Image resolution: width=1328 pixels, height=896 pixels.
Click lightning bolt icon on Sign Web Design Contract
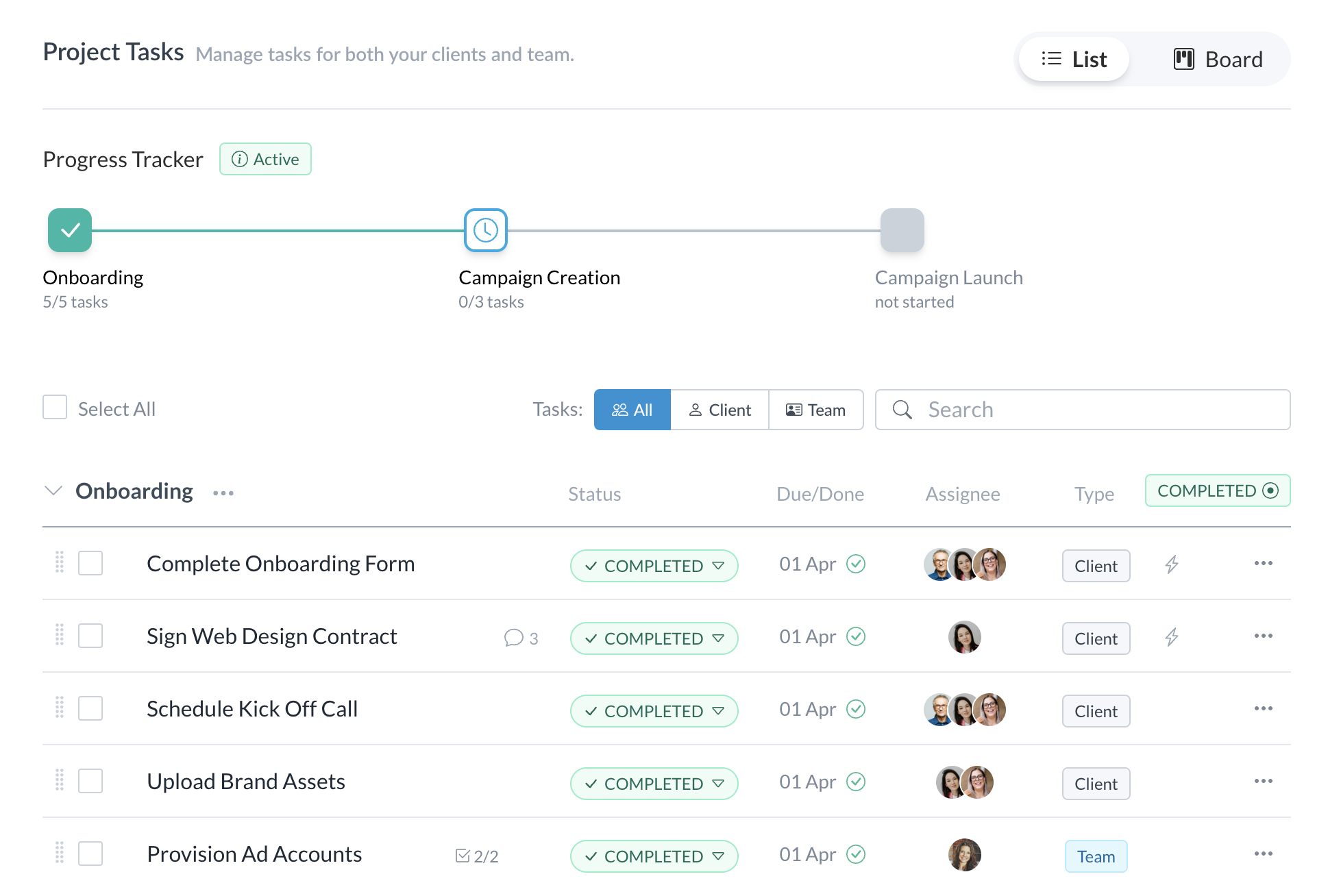(x=1172, y=637)
